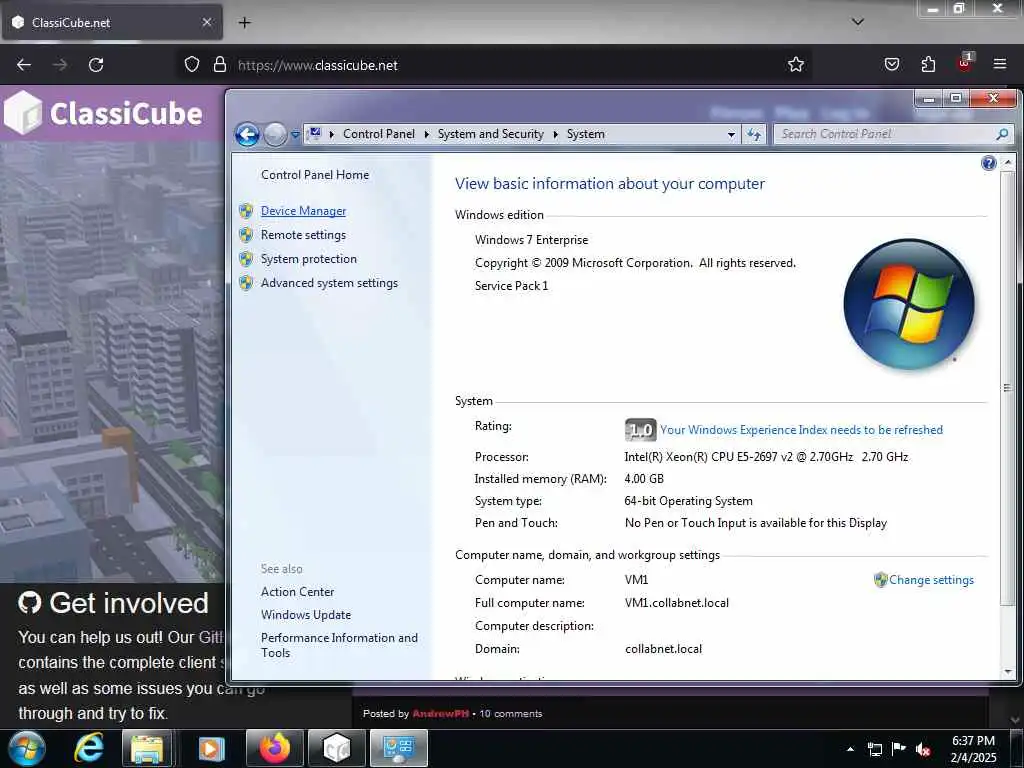This screenshot has height=768, width=1024.
Task: Launch Internet Explorer from taskbar
Action: (x=89, y=748)
